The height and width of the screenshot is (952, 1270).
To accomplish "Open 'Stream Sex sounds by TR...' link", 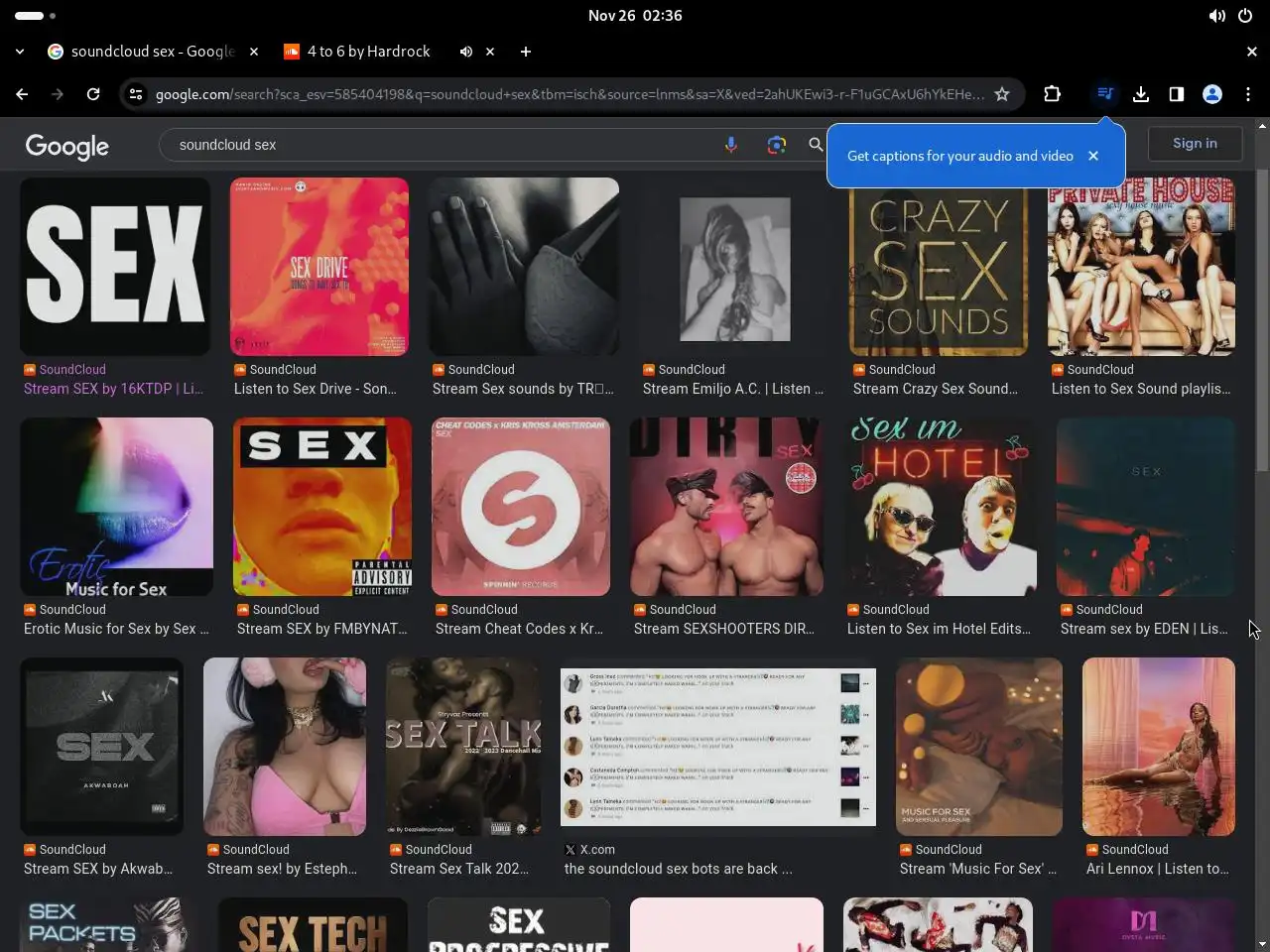I will pos(523,389).
